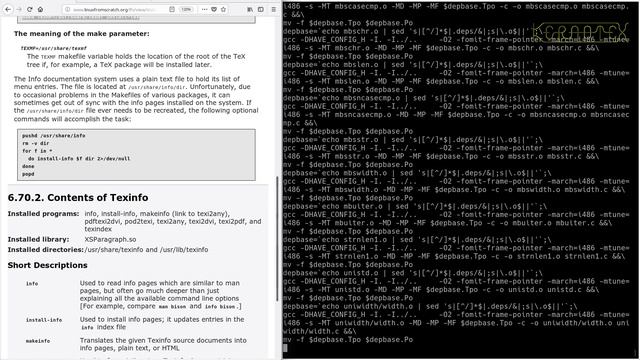Viewport: 640px width, 360px height.
Task: Click the 'Installed programs:' label
Action: (x=43, y=214)
